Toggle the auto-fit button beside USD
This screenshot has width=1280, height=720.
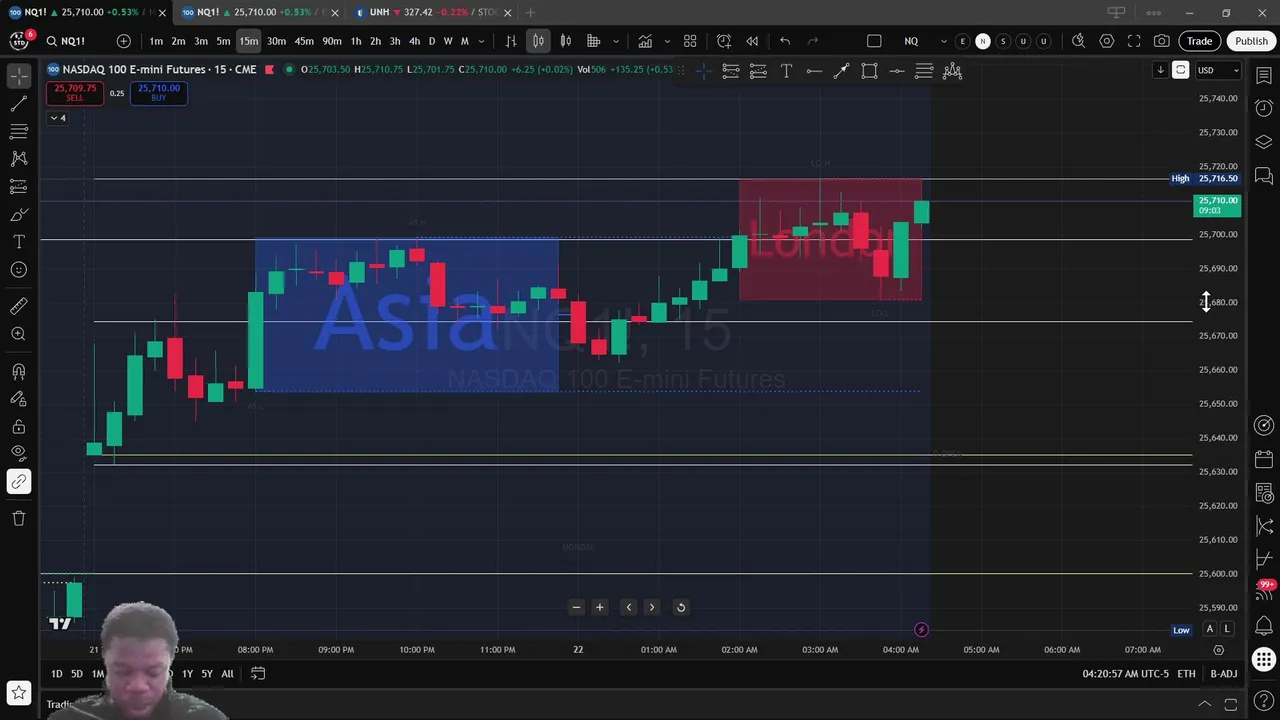click(1181, 70)
